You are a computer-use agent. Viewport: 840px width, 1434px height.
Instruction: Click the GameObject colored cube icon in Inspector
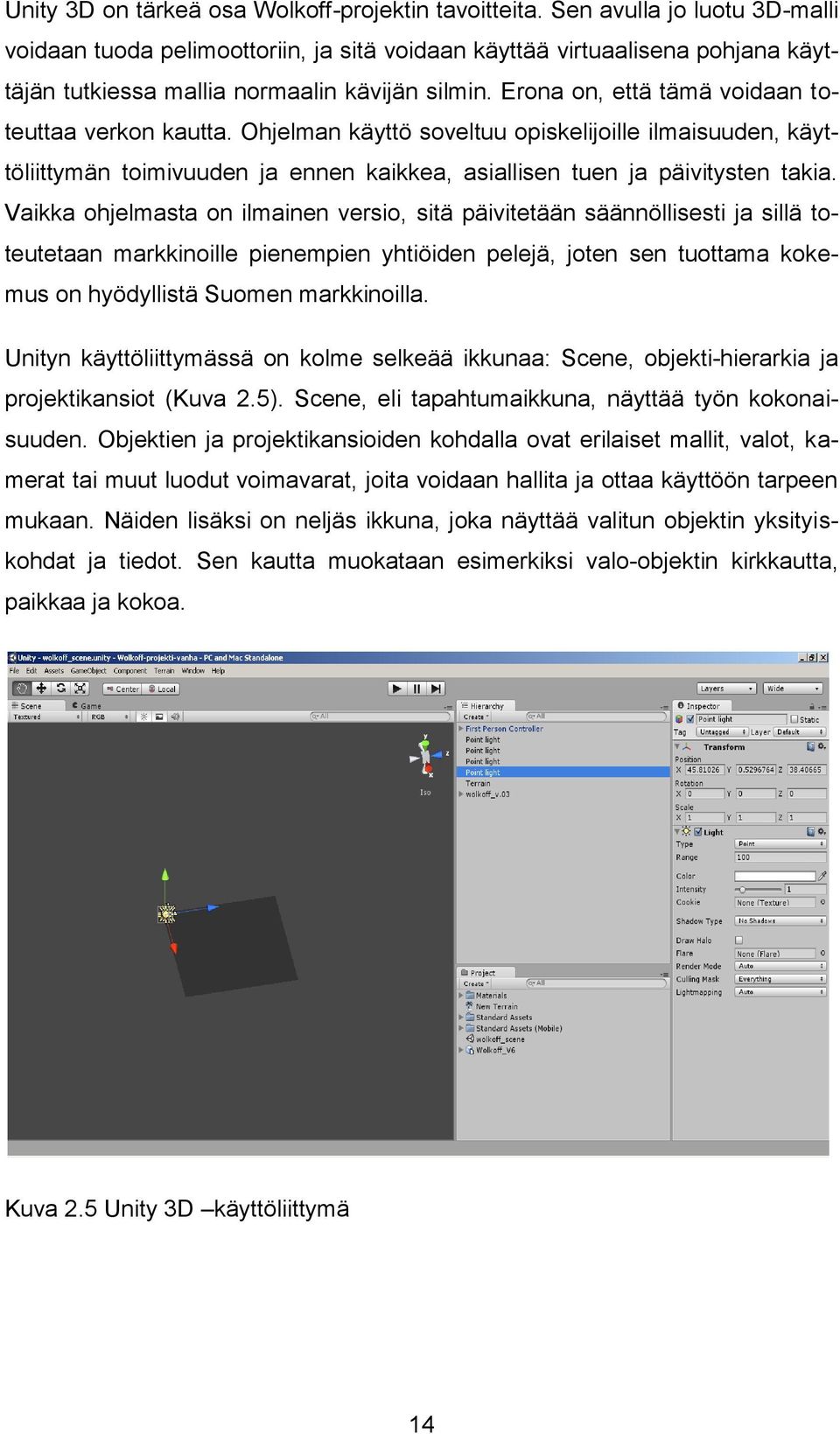[x=679, y=719]
